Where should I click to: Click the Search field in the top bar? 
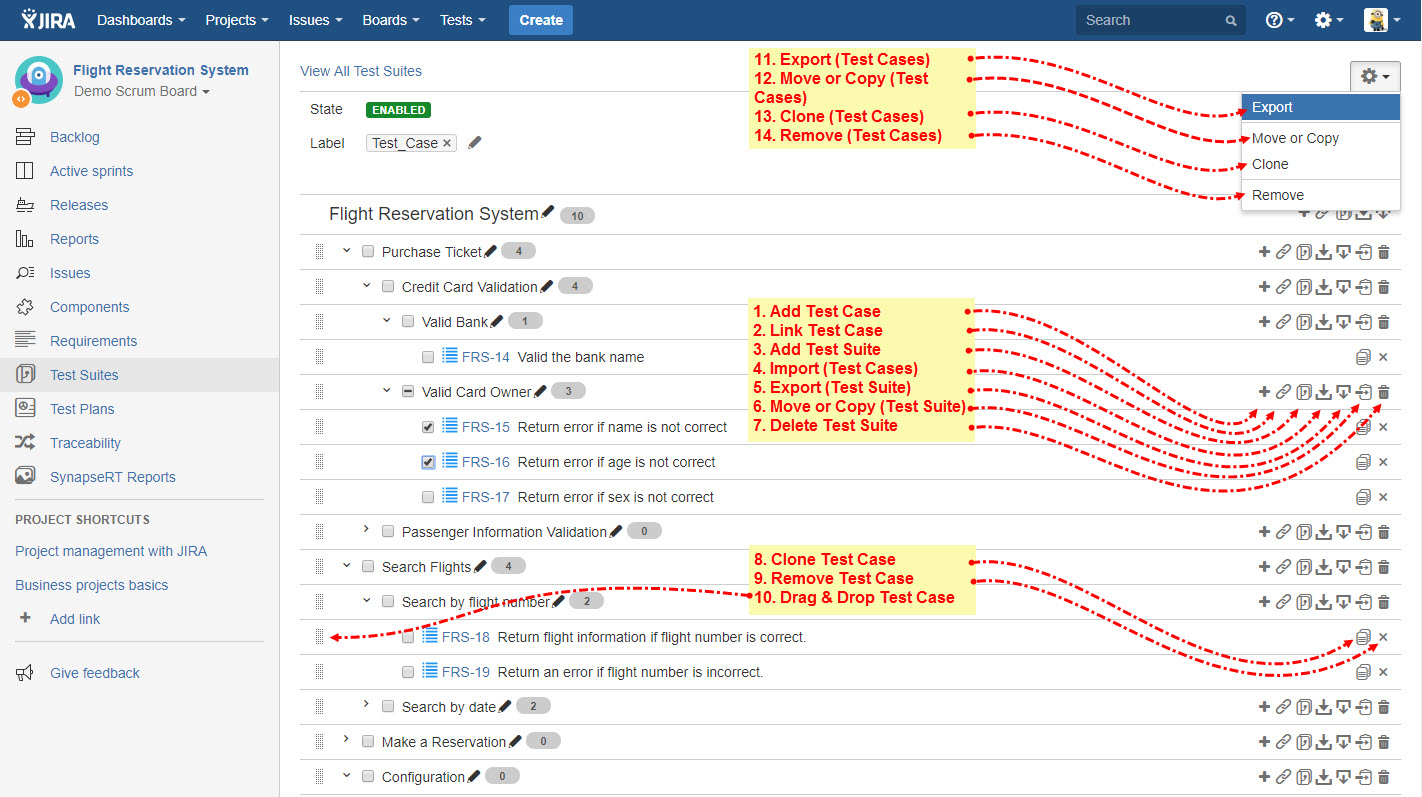pyautogui.click(x=1150, y=20)
